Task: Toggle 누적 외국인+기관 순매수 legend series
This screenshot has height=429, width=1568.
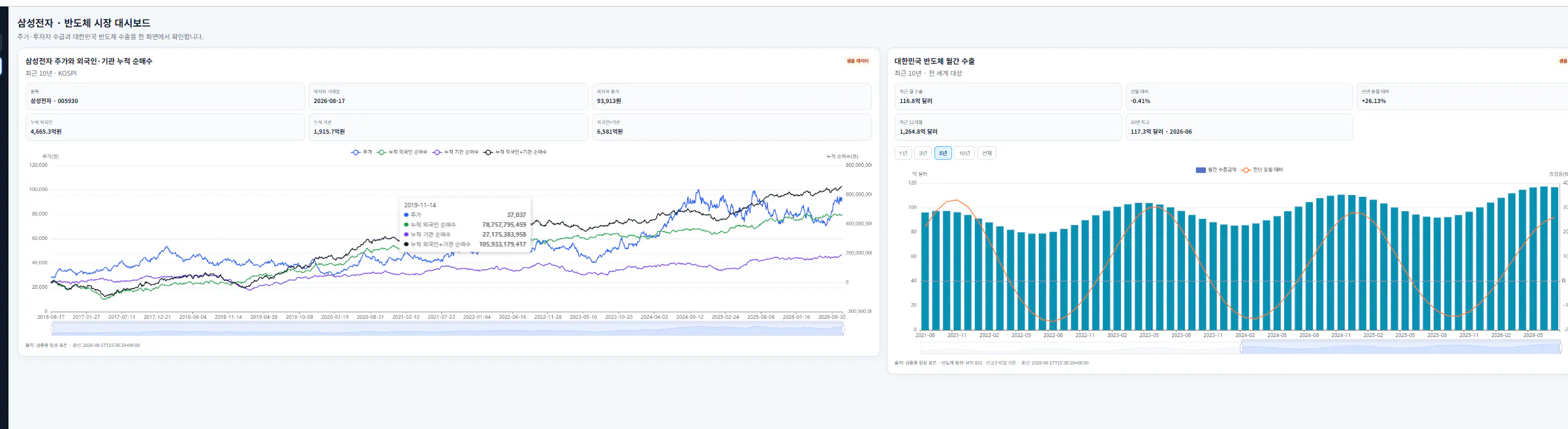Action: (x=515, y=152)
